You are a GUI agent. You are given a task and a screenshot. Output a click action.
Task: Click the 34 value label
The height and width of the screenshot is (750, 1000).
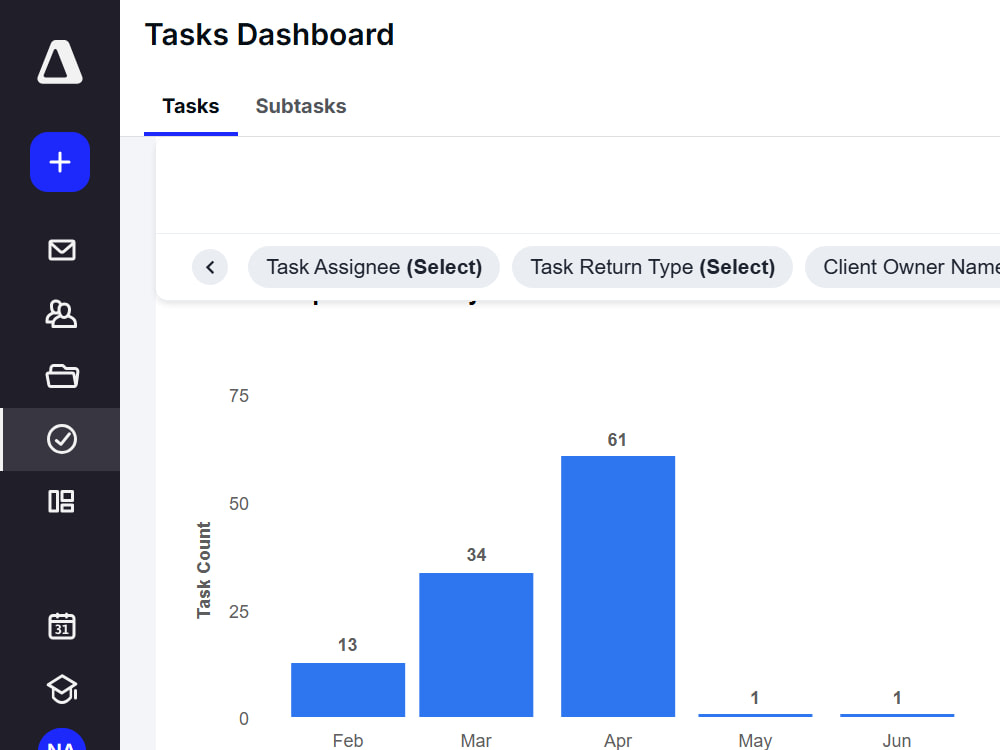click(x=476, y=555)
